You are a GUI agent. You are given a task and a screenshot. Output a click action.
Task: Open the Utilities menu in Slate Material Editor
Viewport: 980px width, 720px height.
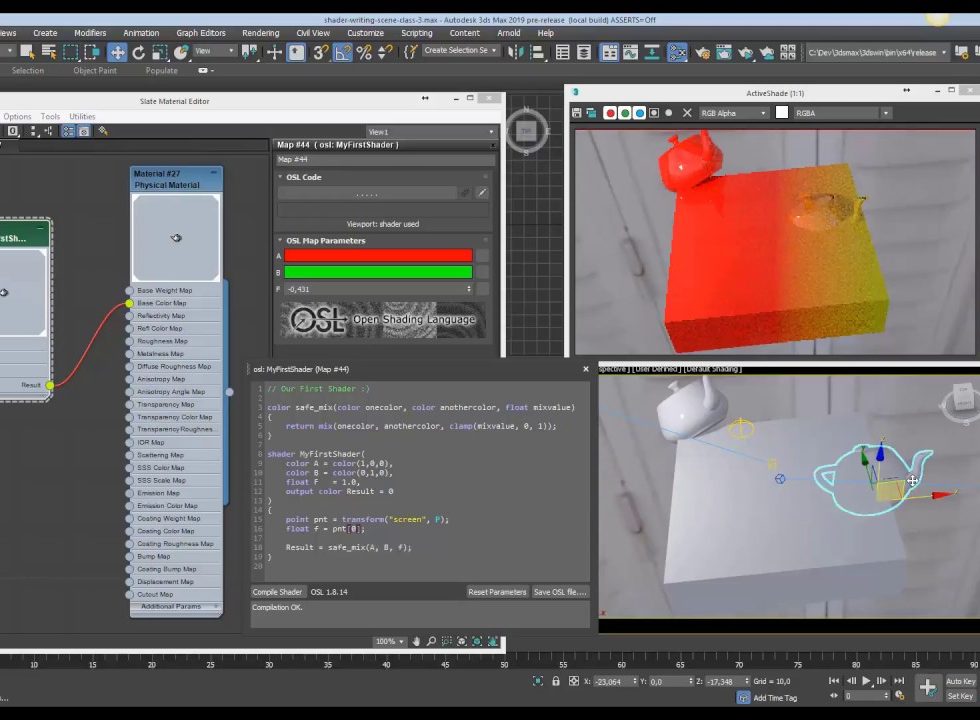(x=82, y=116)
